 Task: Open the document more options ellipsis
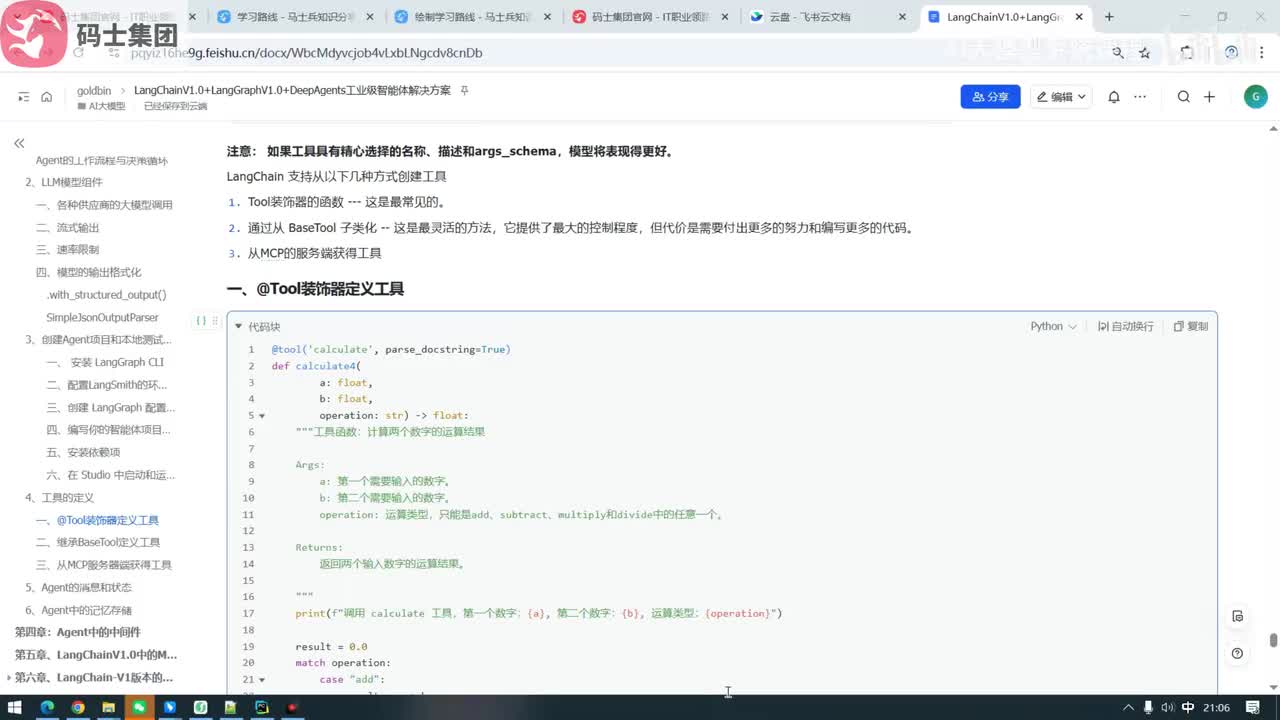click(x=1139, y=97)
